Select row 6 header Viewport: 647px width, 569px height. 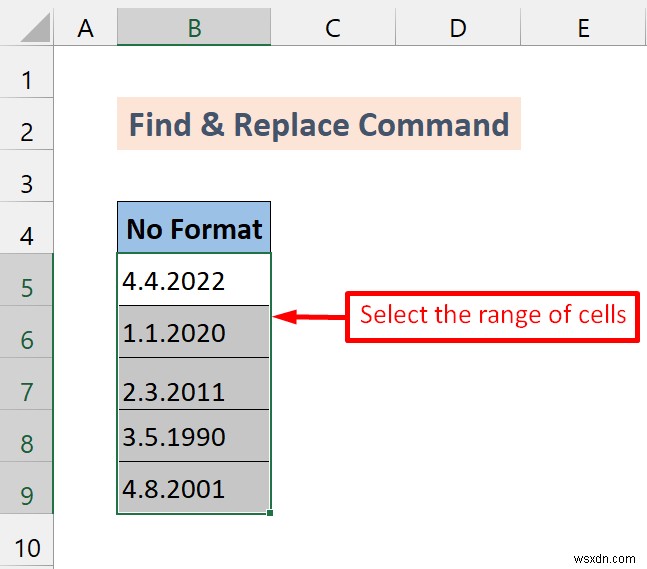[26, 332]
